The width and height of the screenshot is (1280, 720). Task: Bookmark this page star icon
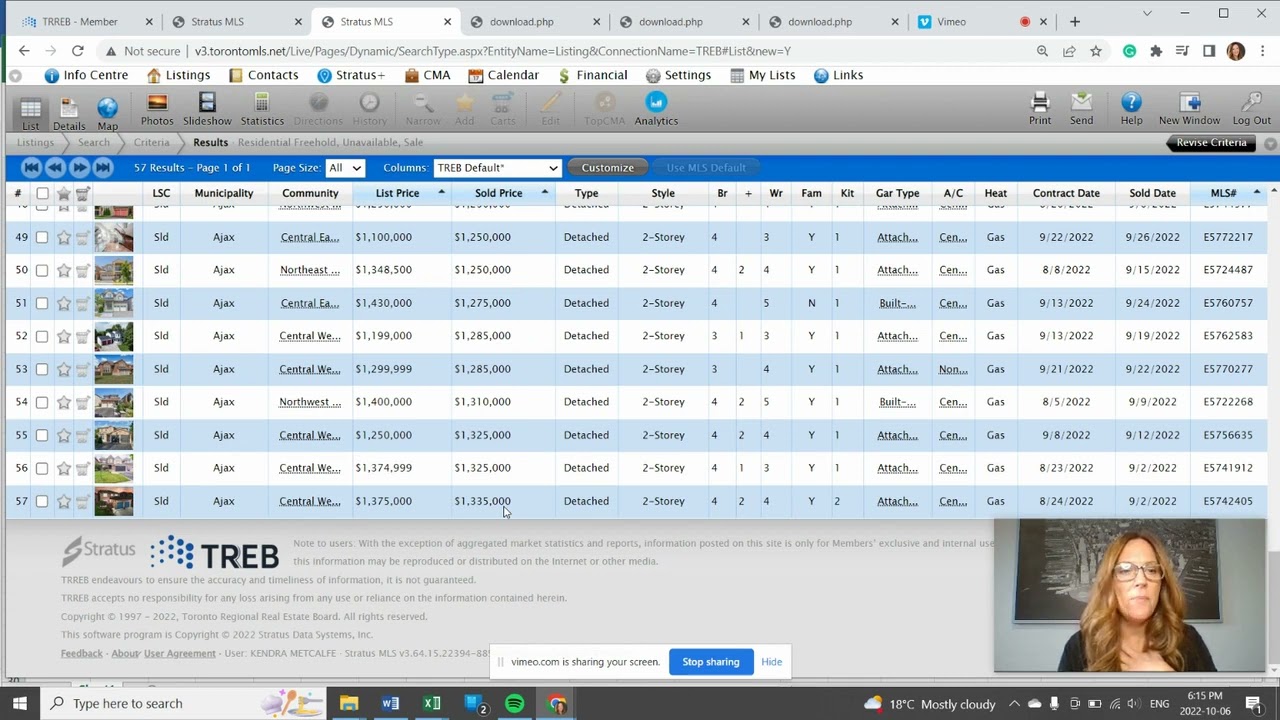[x=1096, y=51]
